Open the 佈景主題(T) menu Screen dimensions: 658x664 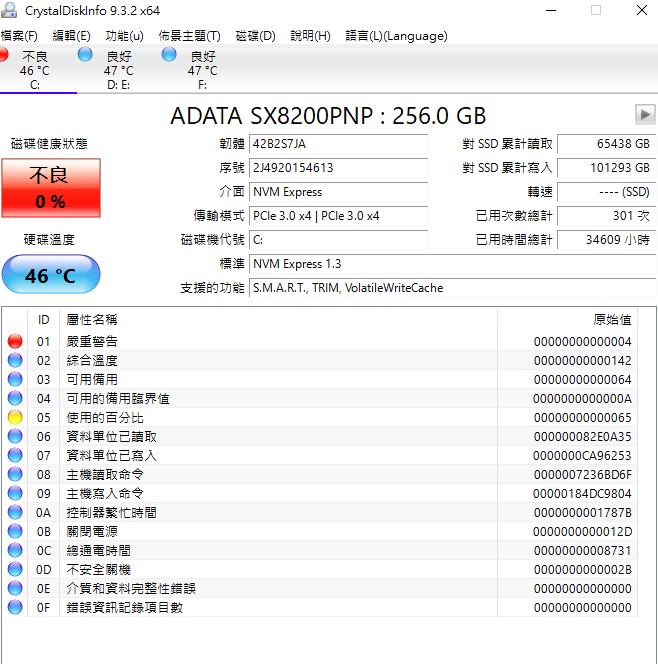pos(189,36)
